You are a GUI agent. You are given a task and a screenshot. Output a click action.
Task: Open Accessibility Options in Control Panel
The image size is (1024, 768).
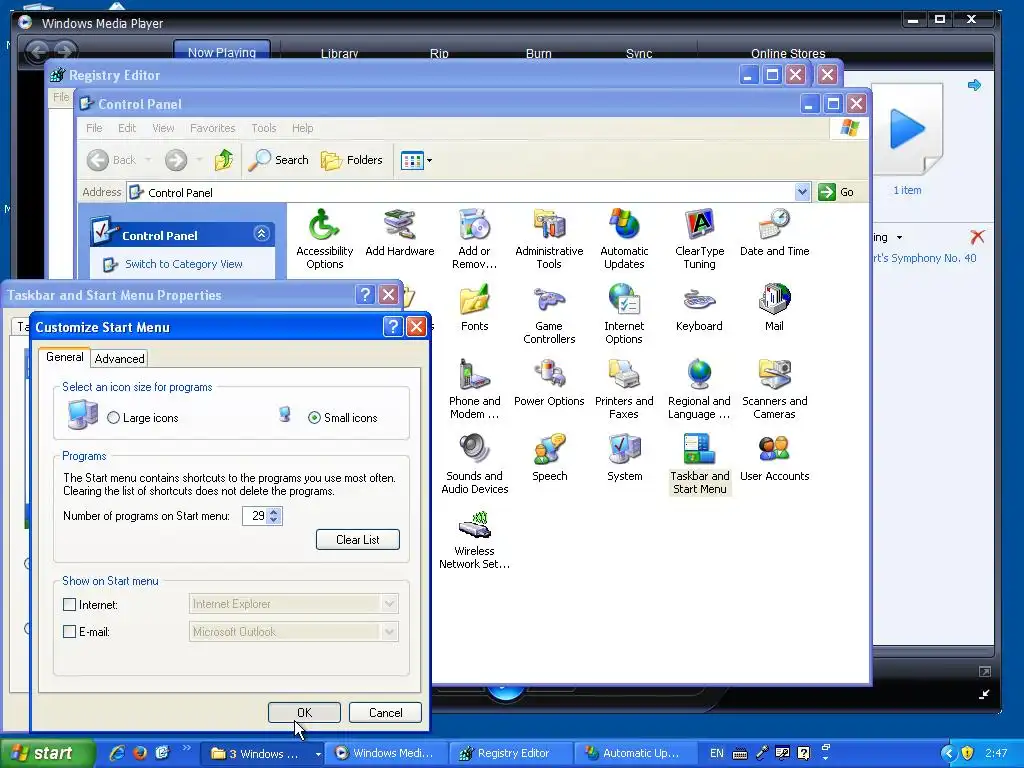325,239
